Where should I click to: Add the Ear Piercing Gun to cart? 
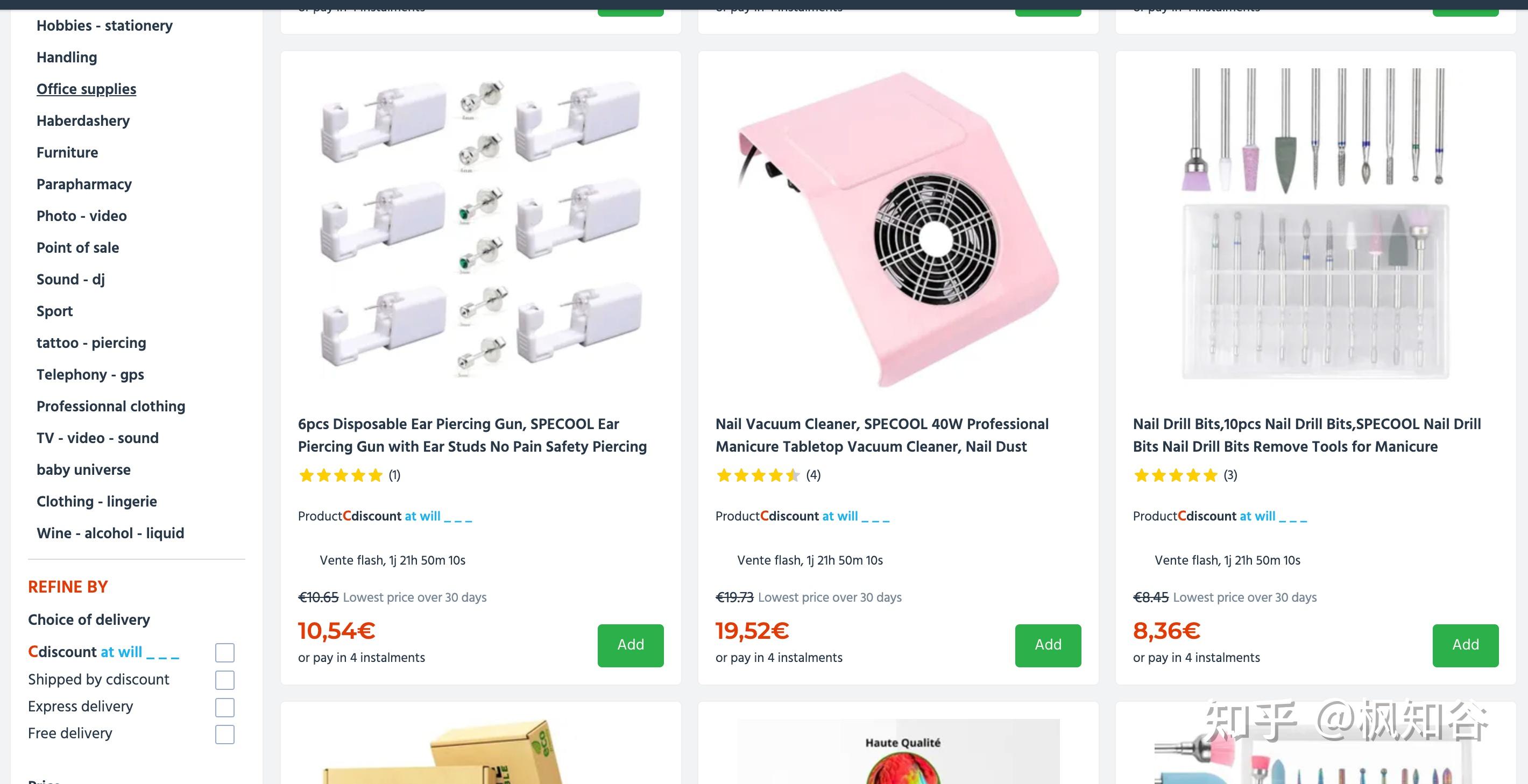point(630,645)
